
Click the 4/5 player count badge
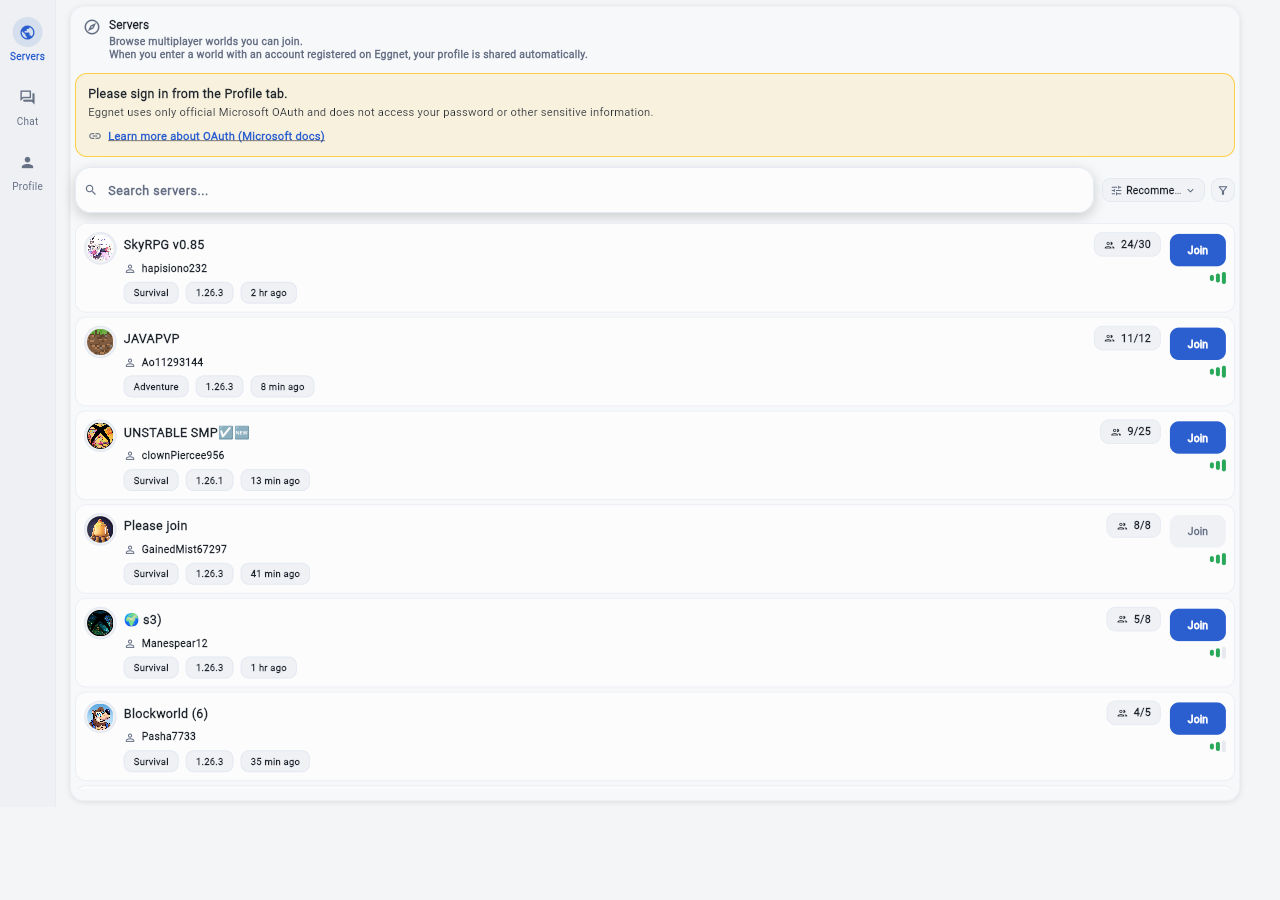click(1133, 713)
